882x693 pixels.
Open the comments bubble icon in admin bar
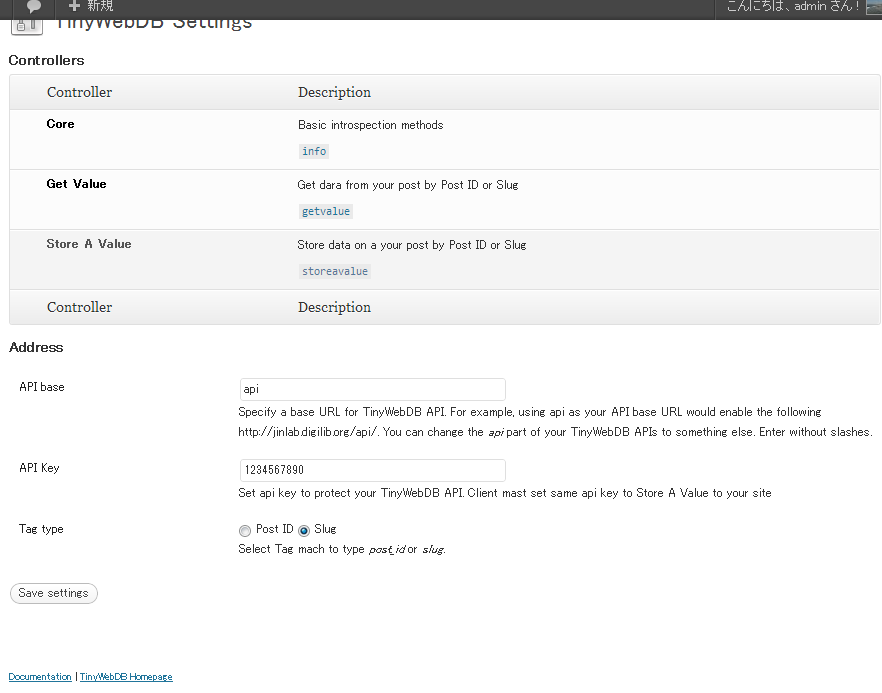pyautogui.click(x=34, y=6)
